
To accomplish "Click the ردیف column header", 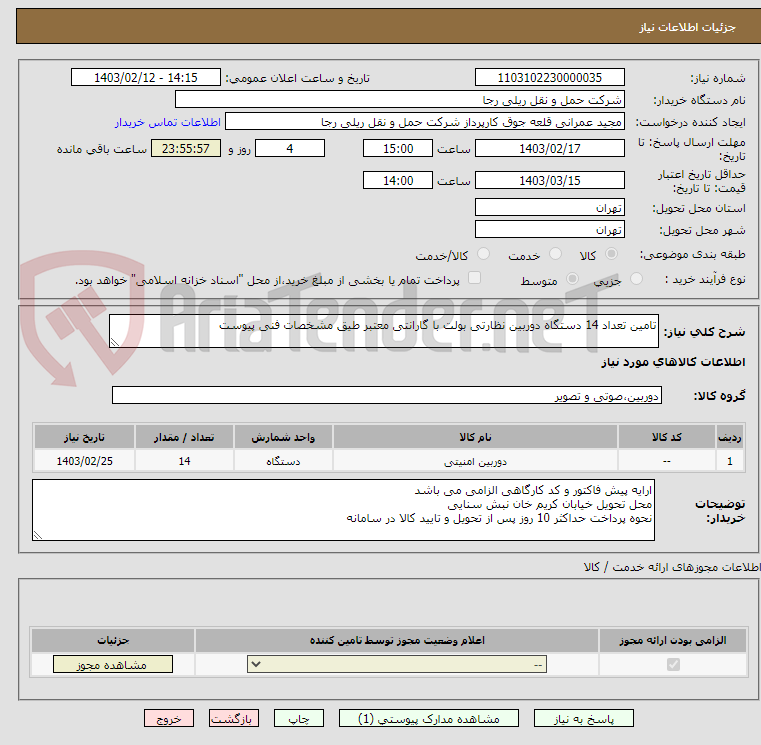I will (x=730, y=437).
